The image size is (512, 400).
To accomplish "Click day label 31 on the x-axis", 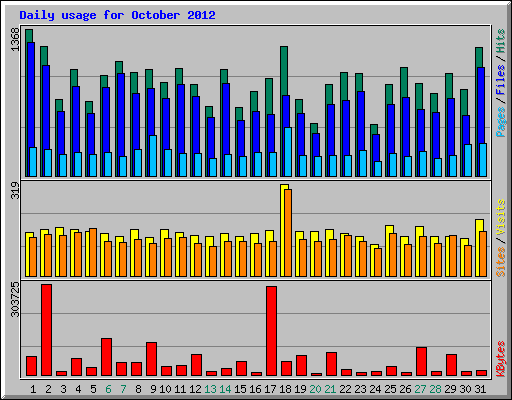I will click(480, 389).
